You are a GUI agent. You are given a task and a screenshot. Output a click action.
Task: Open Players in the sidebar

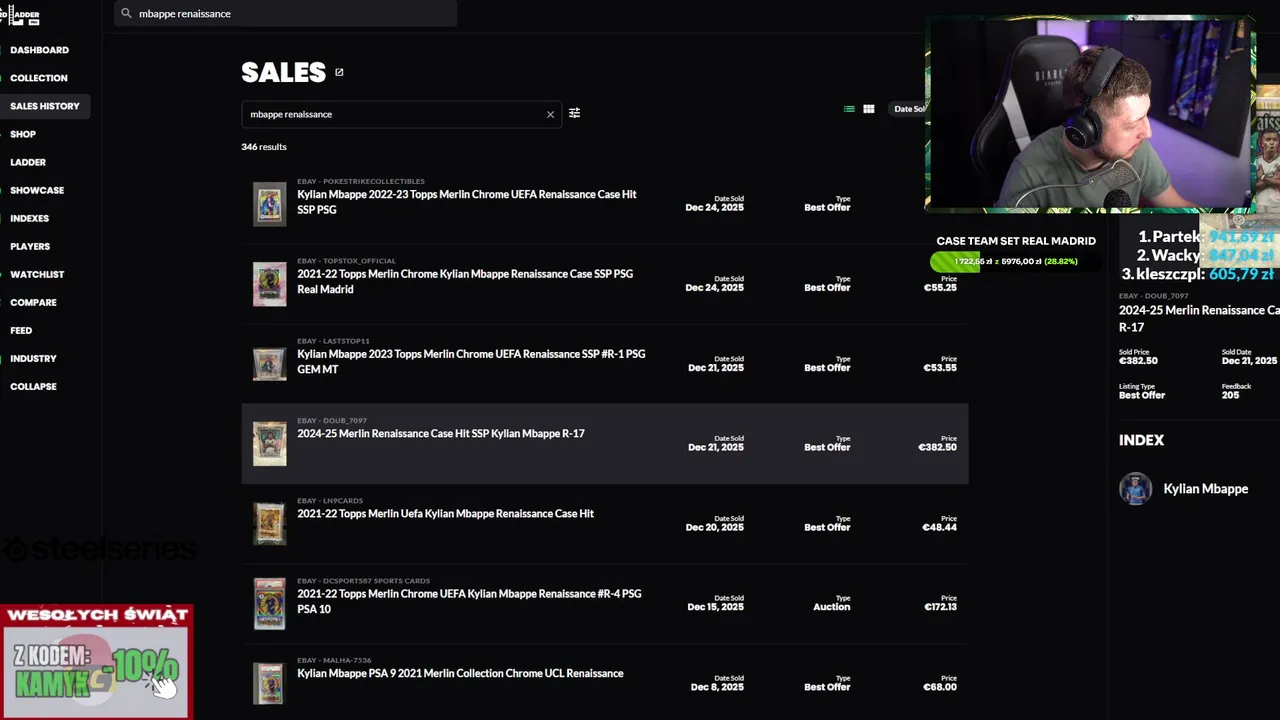pyautogui.click(x=30, y=246)
